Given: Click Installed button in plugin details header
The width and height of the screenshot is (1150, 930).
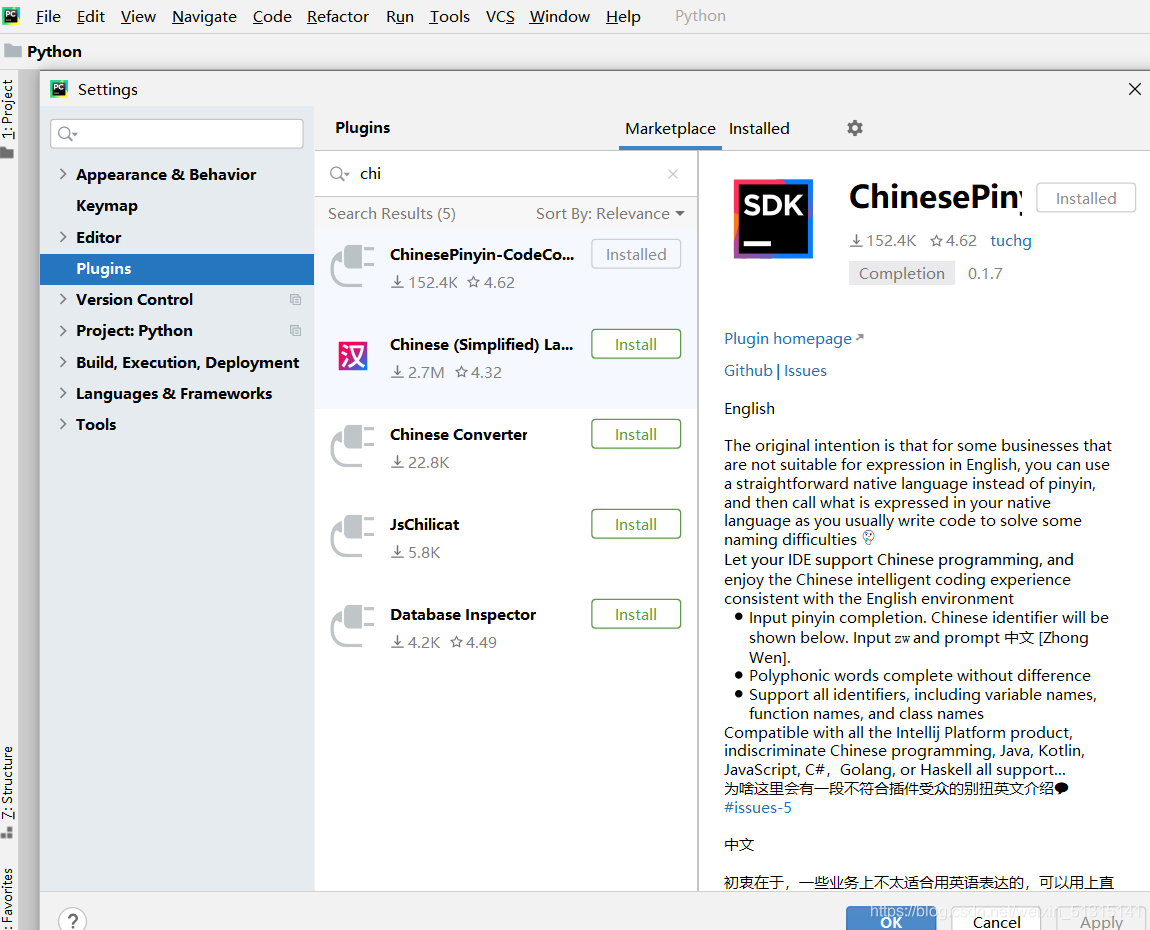Looking at the screenshot, I should click(1085, 198).
